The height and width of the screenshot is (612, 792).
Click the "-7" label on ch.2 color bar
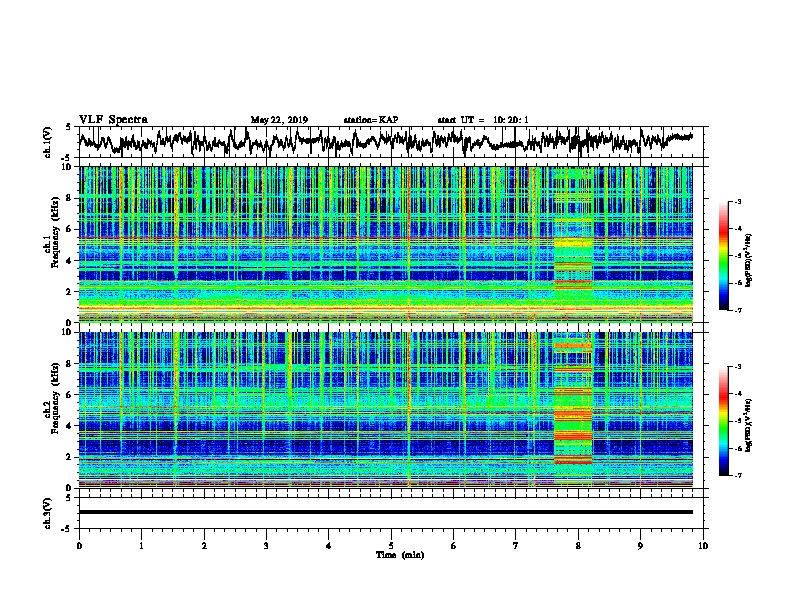pyautogui.click(x=738, y=475)
